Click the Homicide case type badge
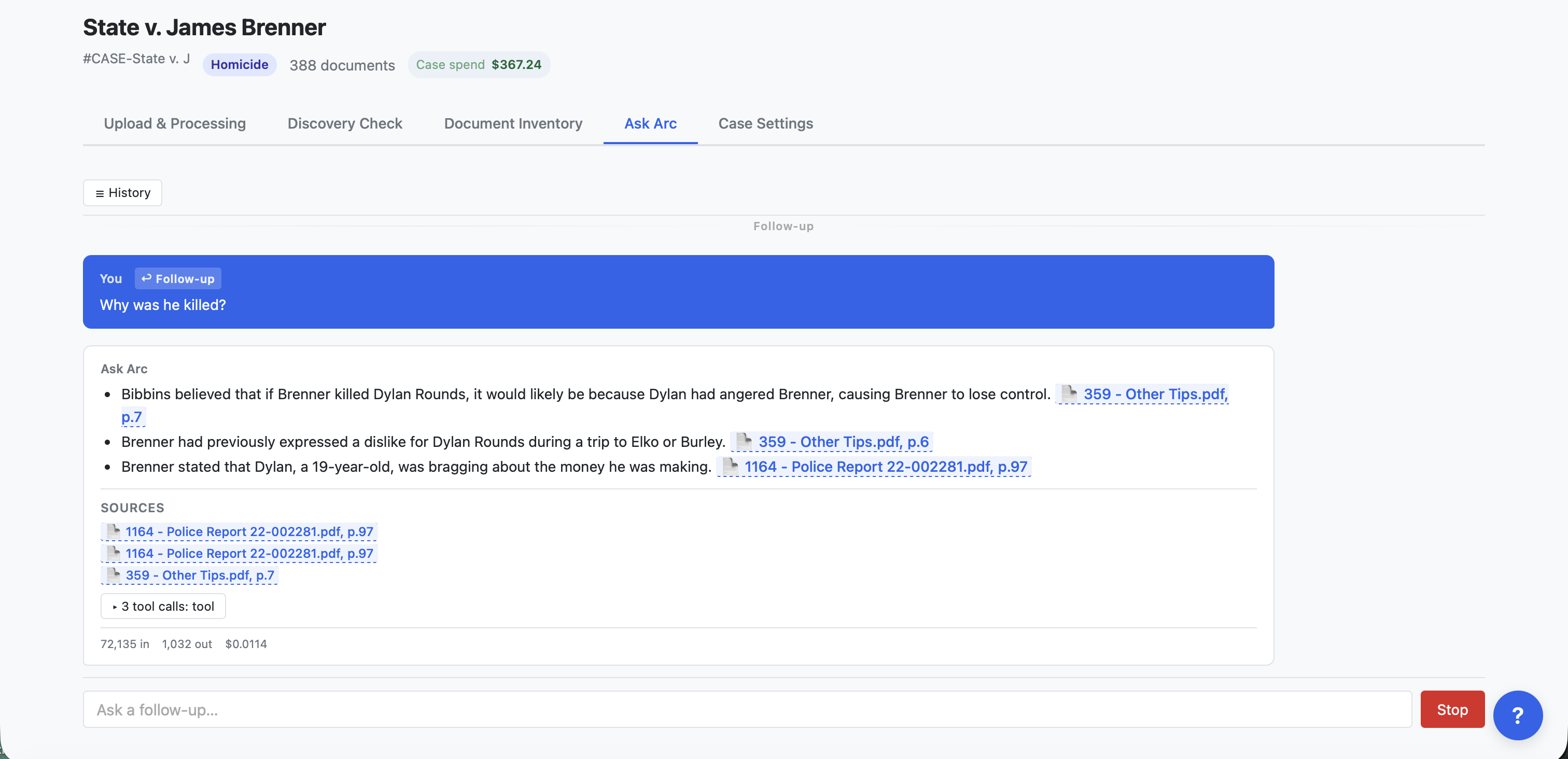The width and height of the screenshot is (1568, 759). [239, 64]
